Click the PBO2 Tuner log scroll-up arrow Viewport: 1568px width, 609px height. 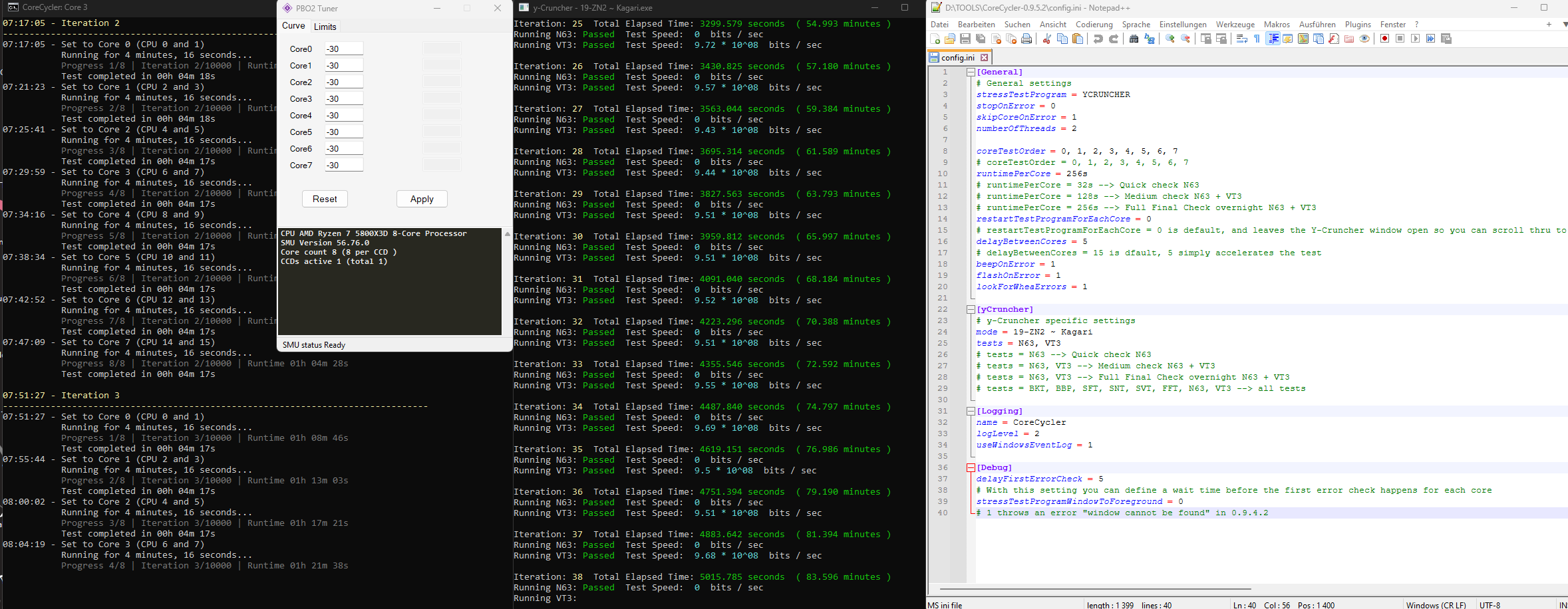(x=507, y=234)
